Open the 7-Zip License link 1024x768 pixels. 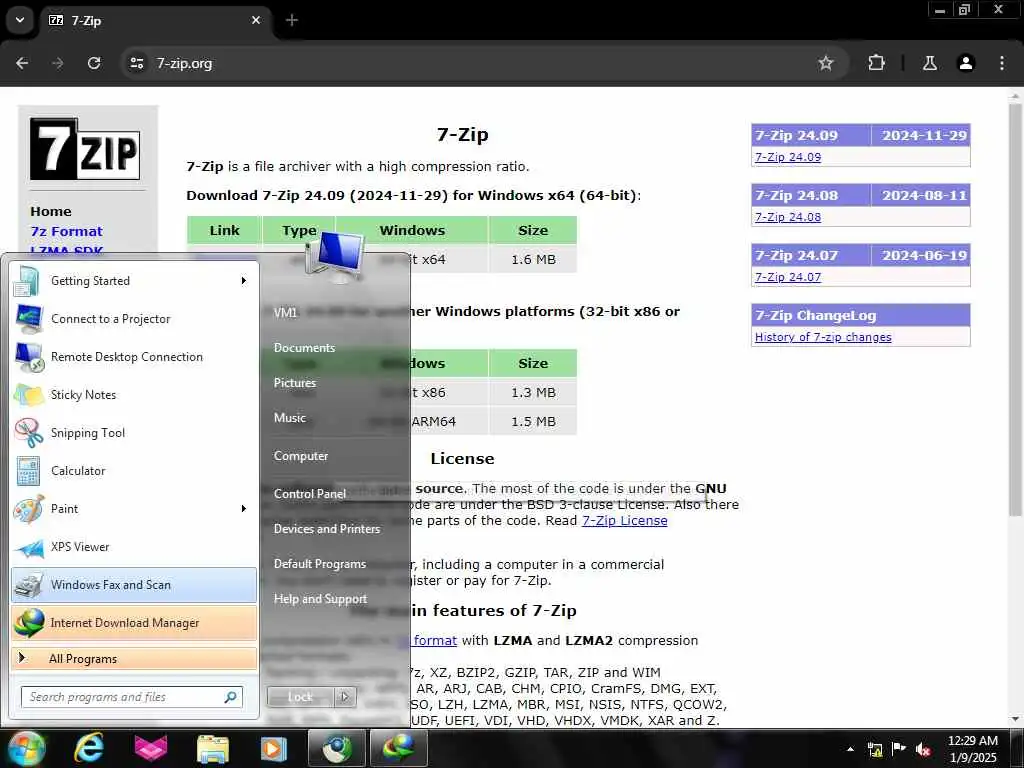point(624,520)
